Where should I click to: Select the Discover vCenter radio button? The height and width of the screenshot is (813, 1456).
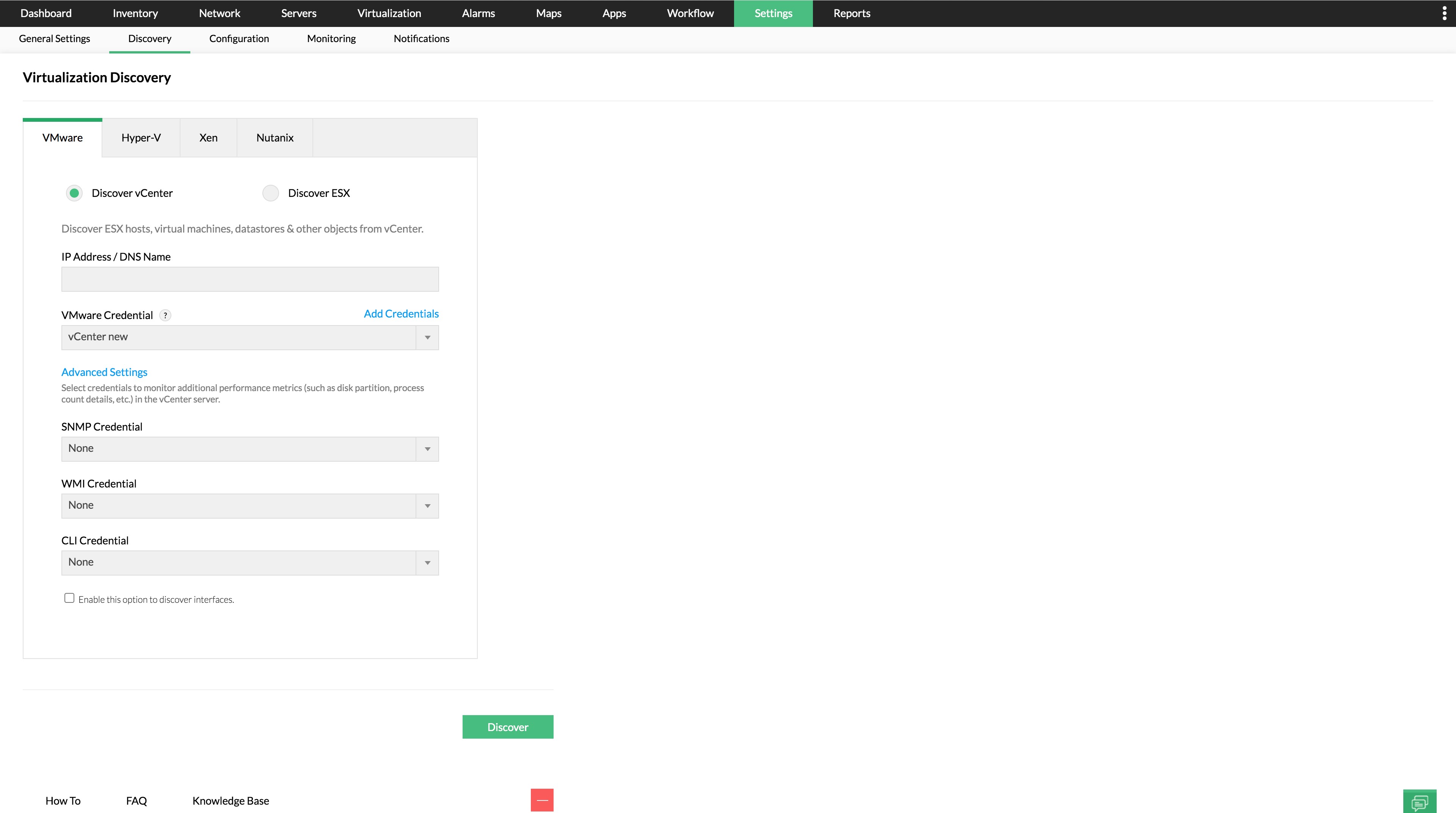[x=74, y=193]
